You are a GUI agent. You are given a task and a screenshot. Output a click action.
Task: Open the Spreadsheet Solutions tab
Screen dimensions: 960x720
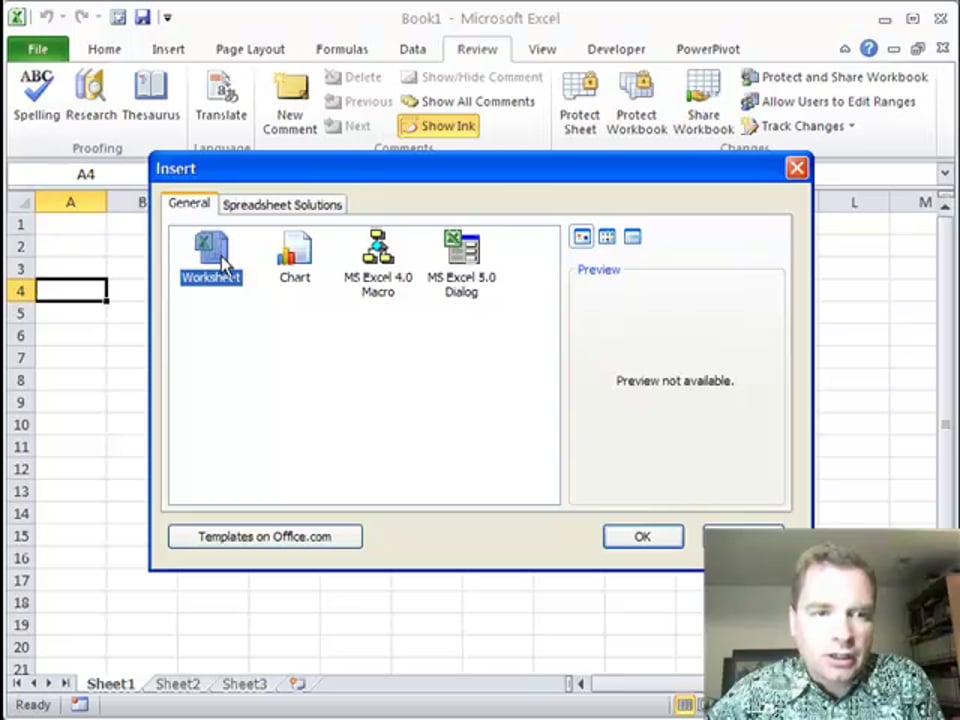click(x=282, y=205)
